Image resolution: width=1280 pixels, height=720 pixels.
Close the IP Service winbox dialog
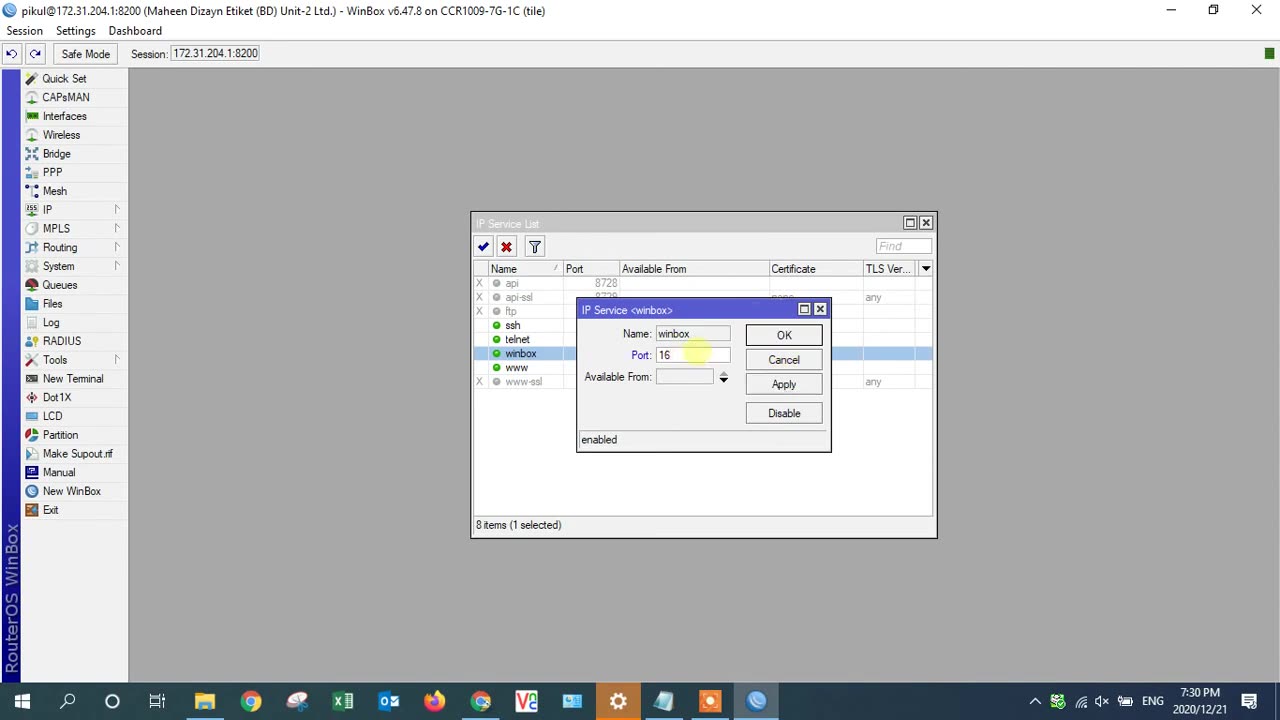tap(820, 309)
